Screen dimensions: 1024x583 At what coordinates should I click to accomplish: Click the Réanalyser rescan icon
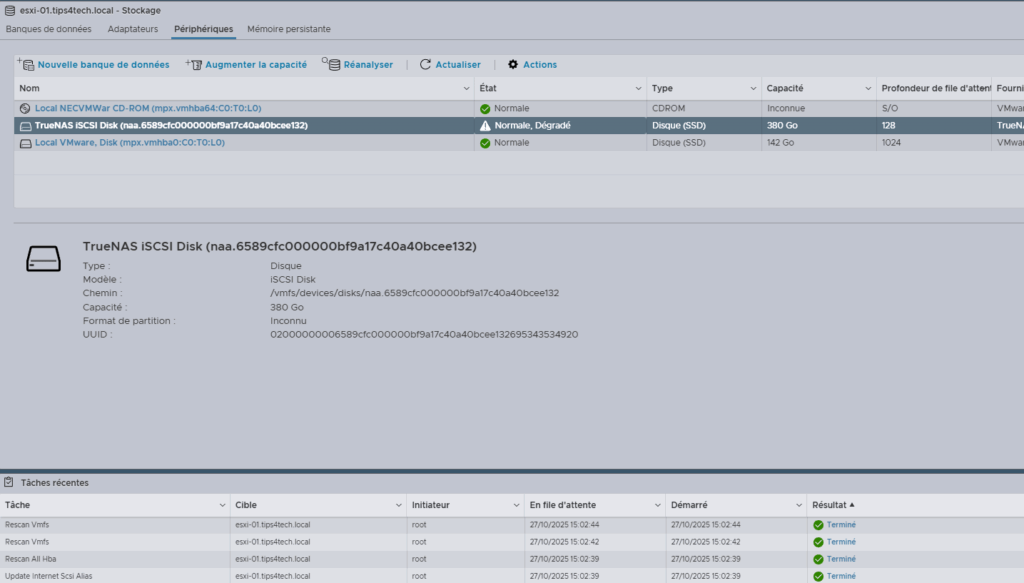(x=331, y=64)
